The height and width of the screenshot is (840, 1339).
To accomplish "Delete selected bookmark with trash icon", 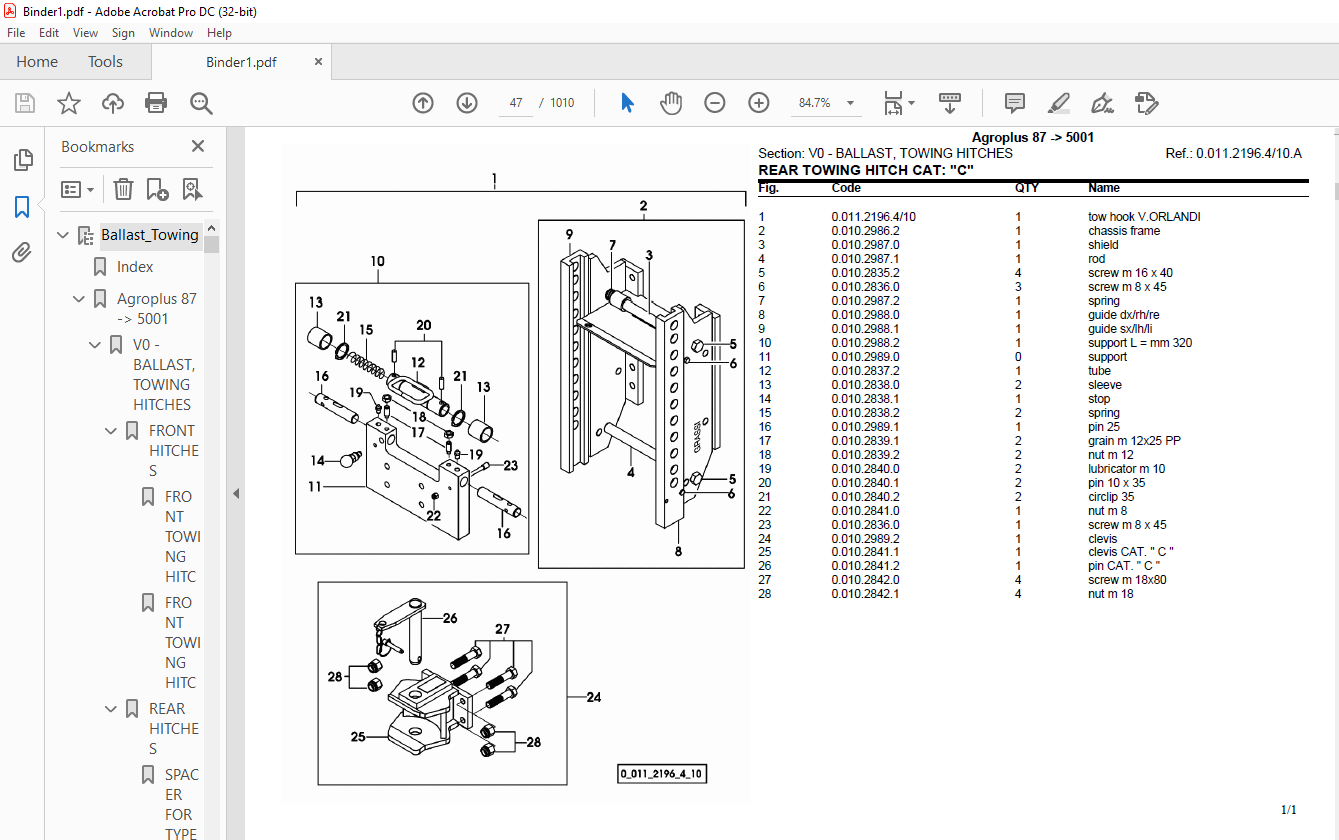I will click(x=123, y=189).
